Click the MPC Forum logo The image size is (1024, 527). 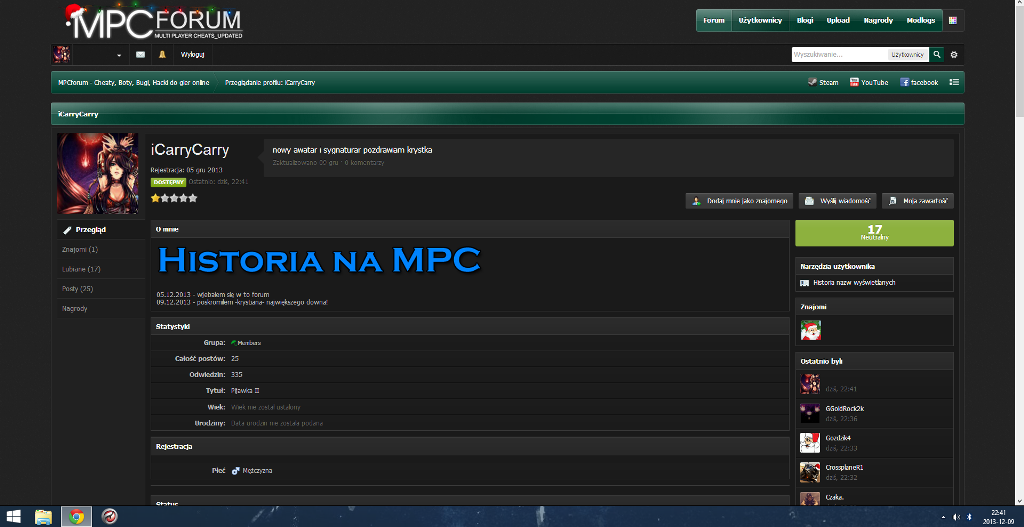click(154, 22)
